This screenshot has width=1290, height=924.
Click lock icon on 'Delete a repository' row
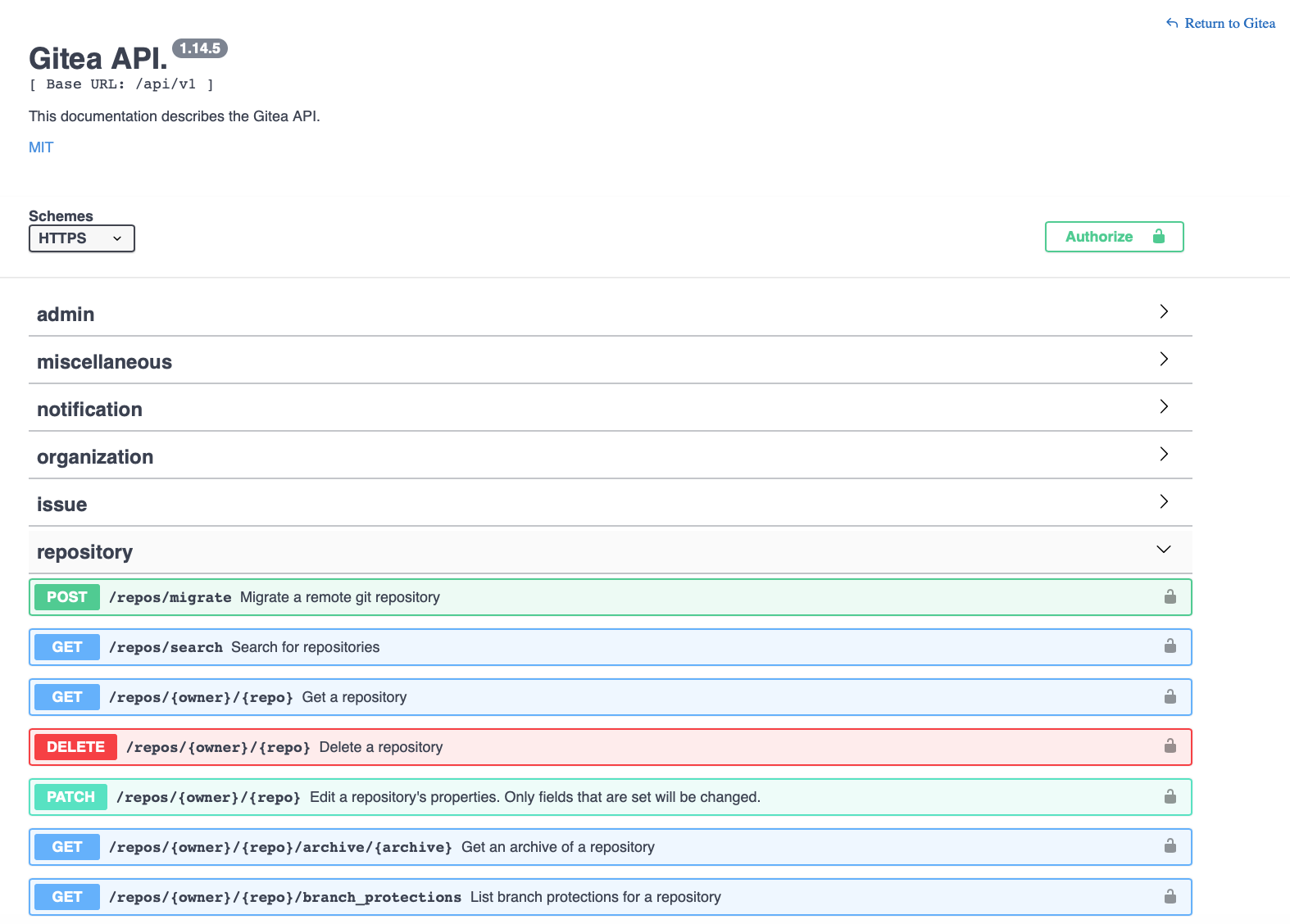pos(1170,746)
